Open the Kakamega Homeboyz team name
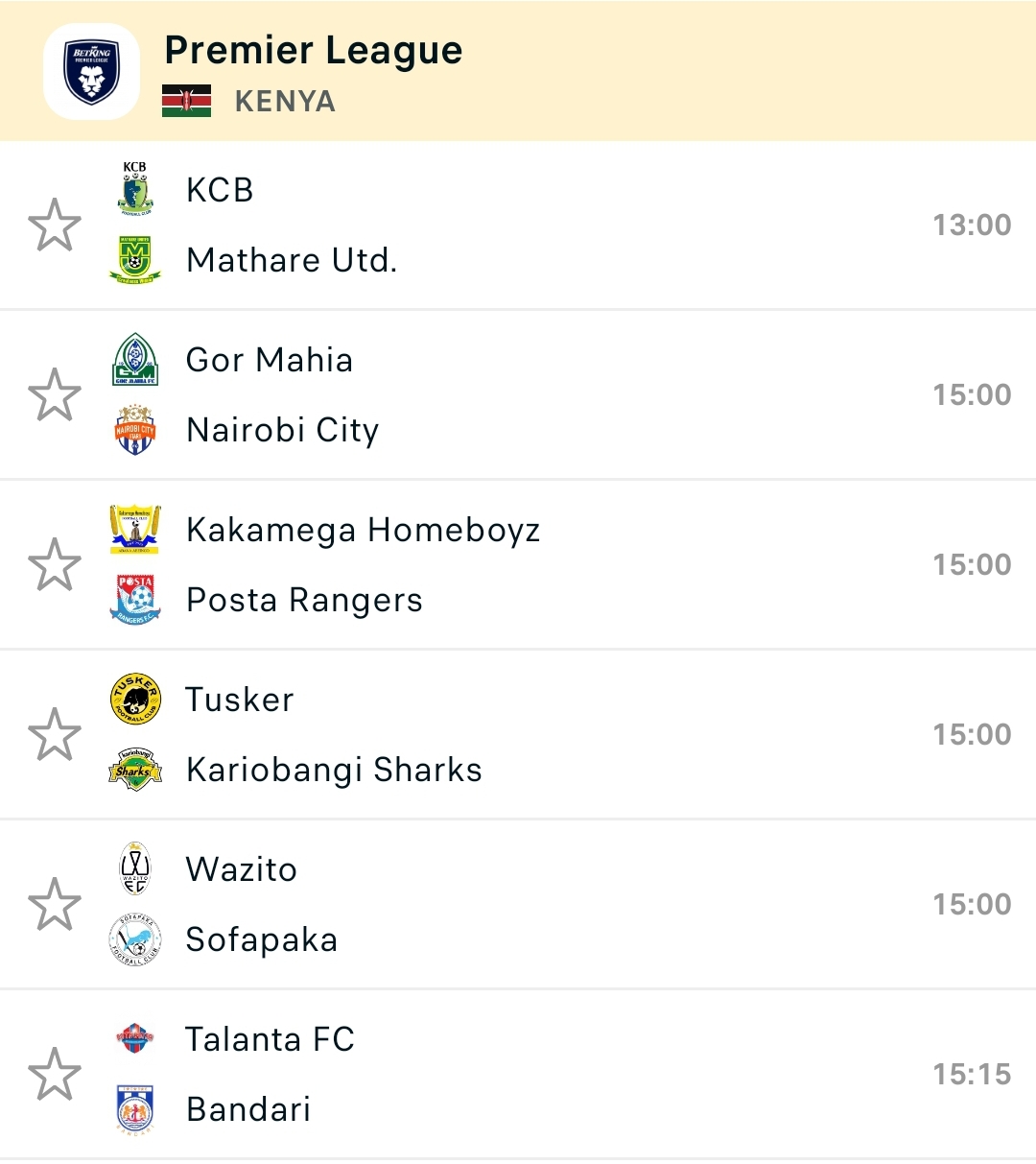Screen dimensions: 1036x1164 (363, 530)
